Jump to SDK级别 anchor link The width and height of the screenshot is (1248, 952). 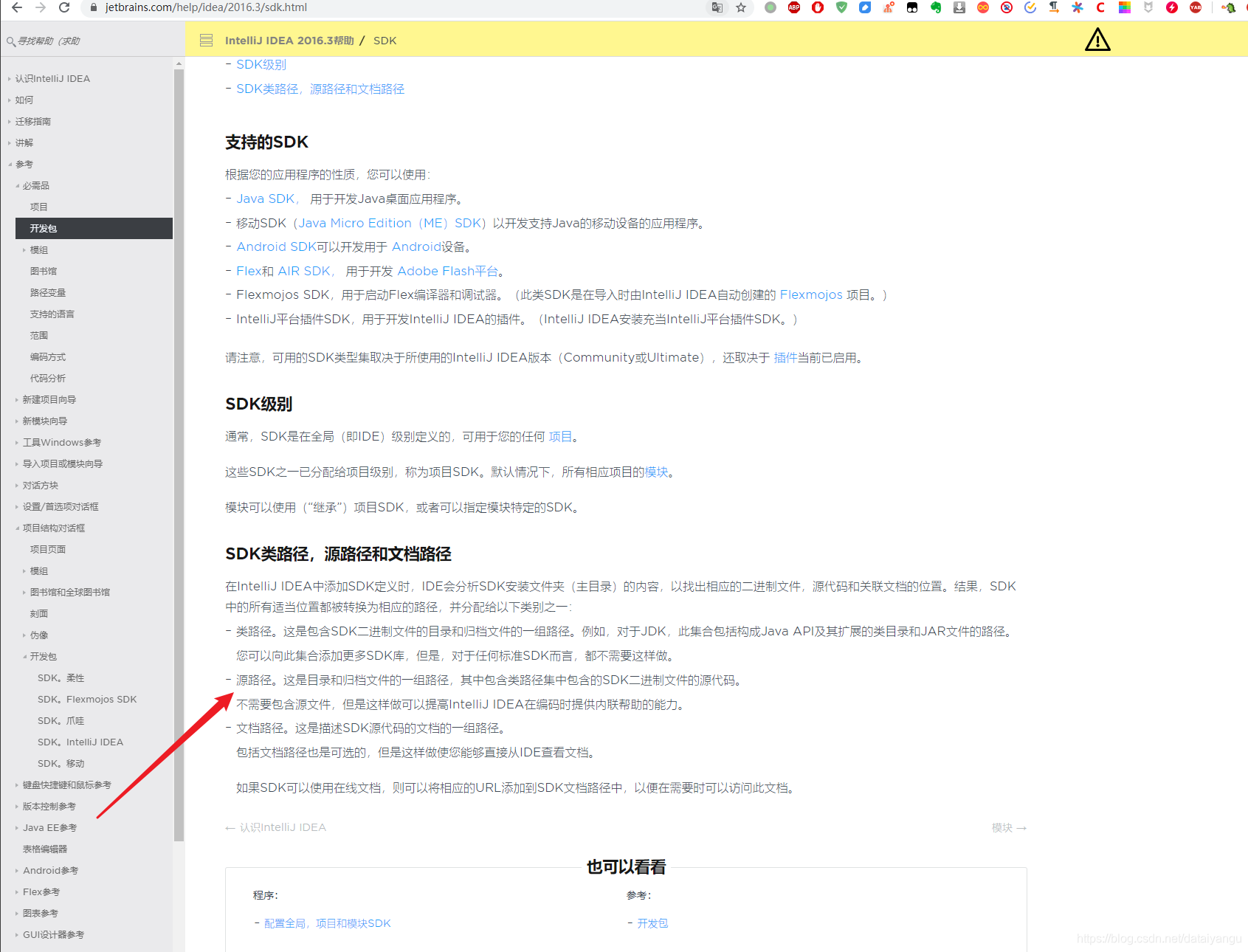tap(261, 65)
